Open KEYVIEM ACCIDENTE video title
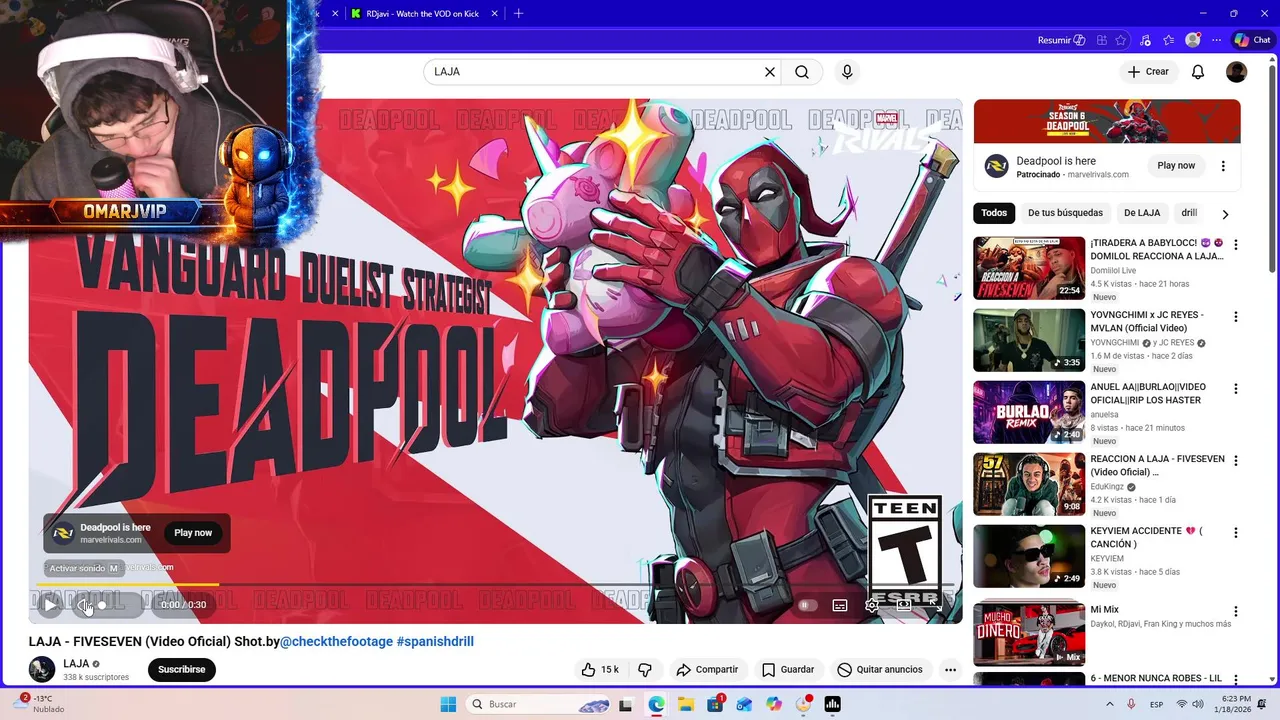Image resolution: width=1280 pixels, height=720 pixels. [1146, 537]
